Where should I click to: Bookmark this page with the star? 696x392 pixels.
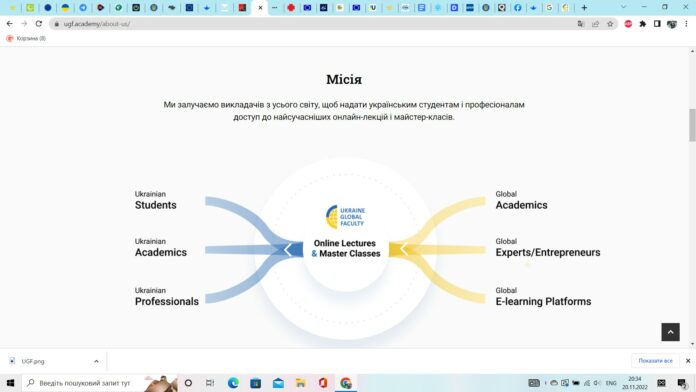tap(610, 24)
